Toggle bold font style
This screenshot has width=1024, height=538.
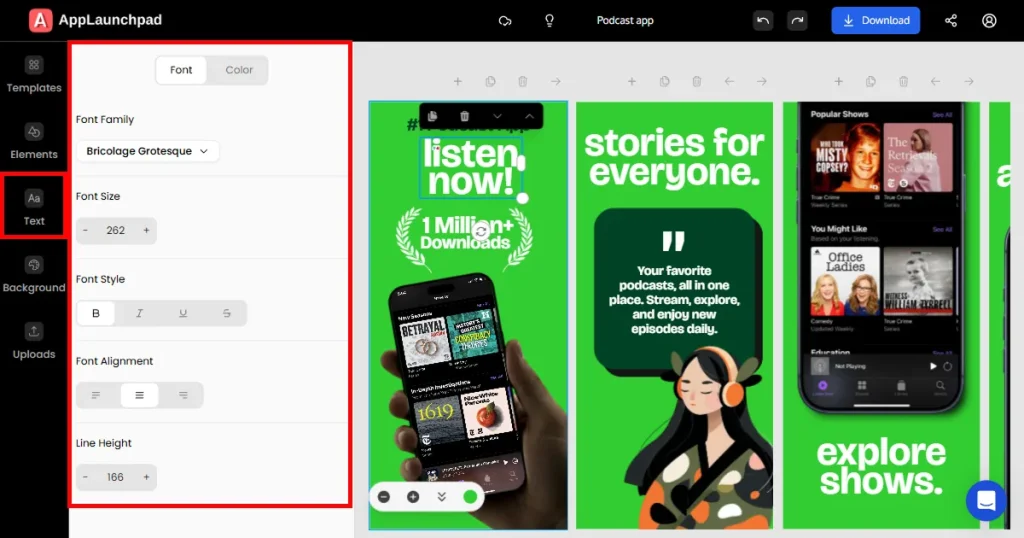tap(96, 313)
